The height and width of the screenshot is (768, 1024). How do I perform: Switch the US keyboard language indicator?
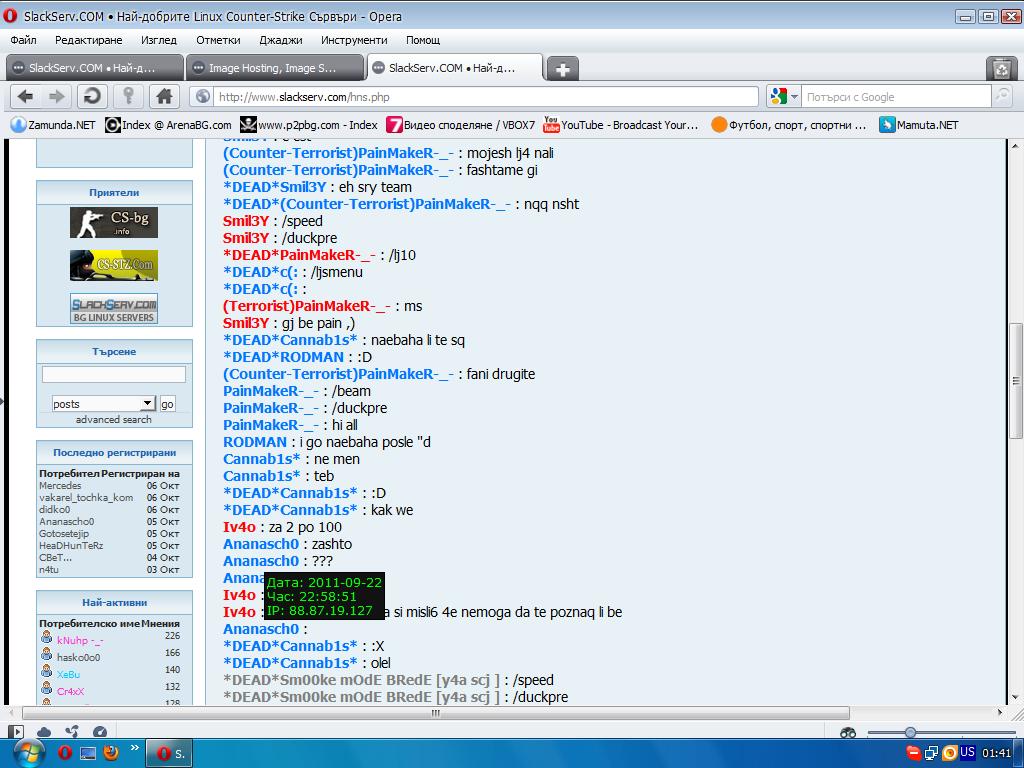point(967,752)
